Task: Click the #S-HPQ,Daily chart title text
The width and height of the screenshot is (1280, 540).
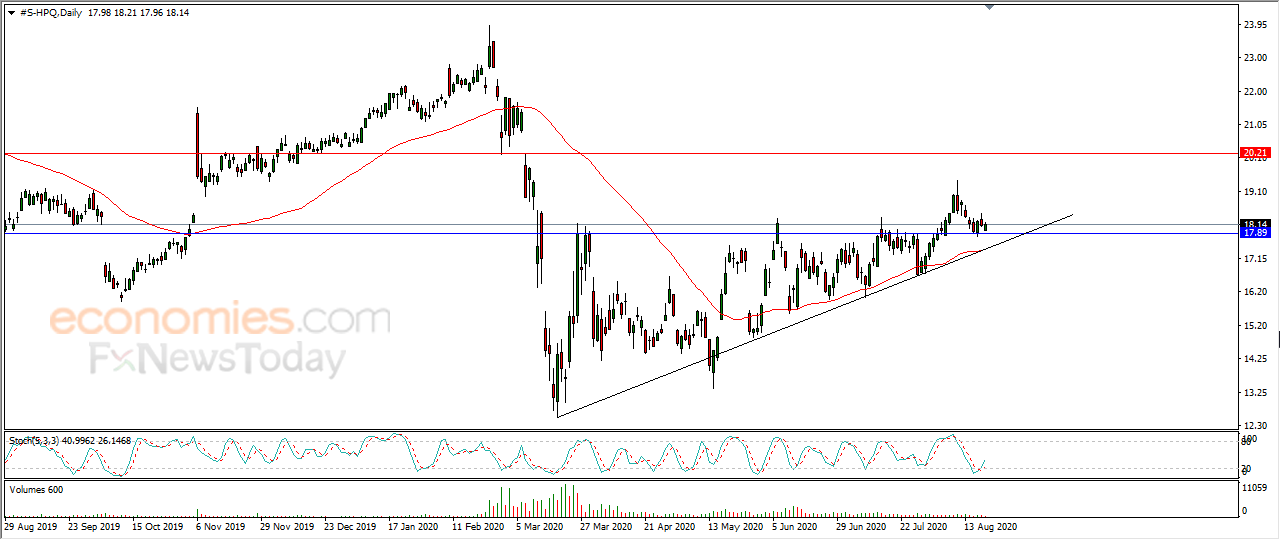Action: tap(51, 12)
